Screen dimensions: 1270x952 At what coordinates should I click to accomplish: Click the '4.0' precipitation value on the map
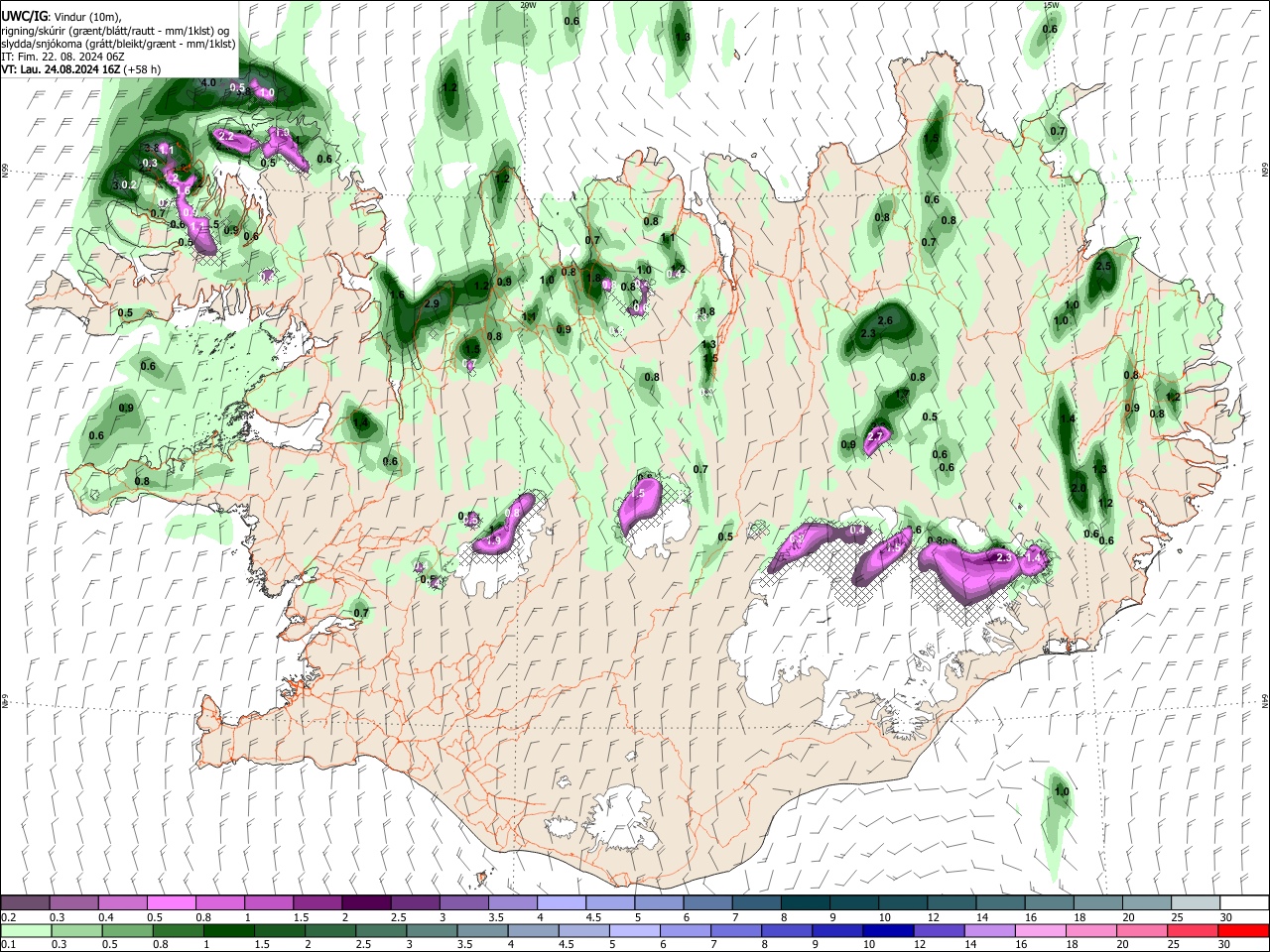pos(208,82)
